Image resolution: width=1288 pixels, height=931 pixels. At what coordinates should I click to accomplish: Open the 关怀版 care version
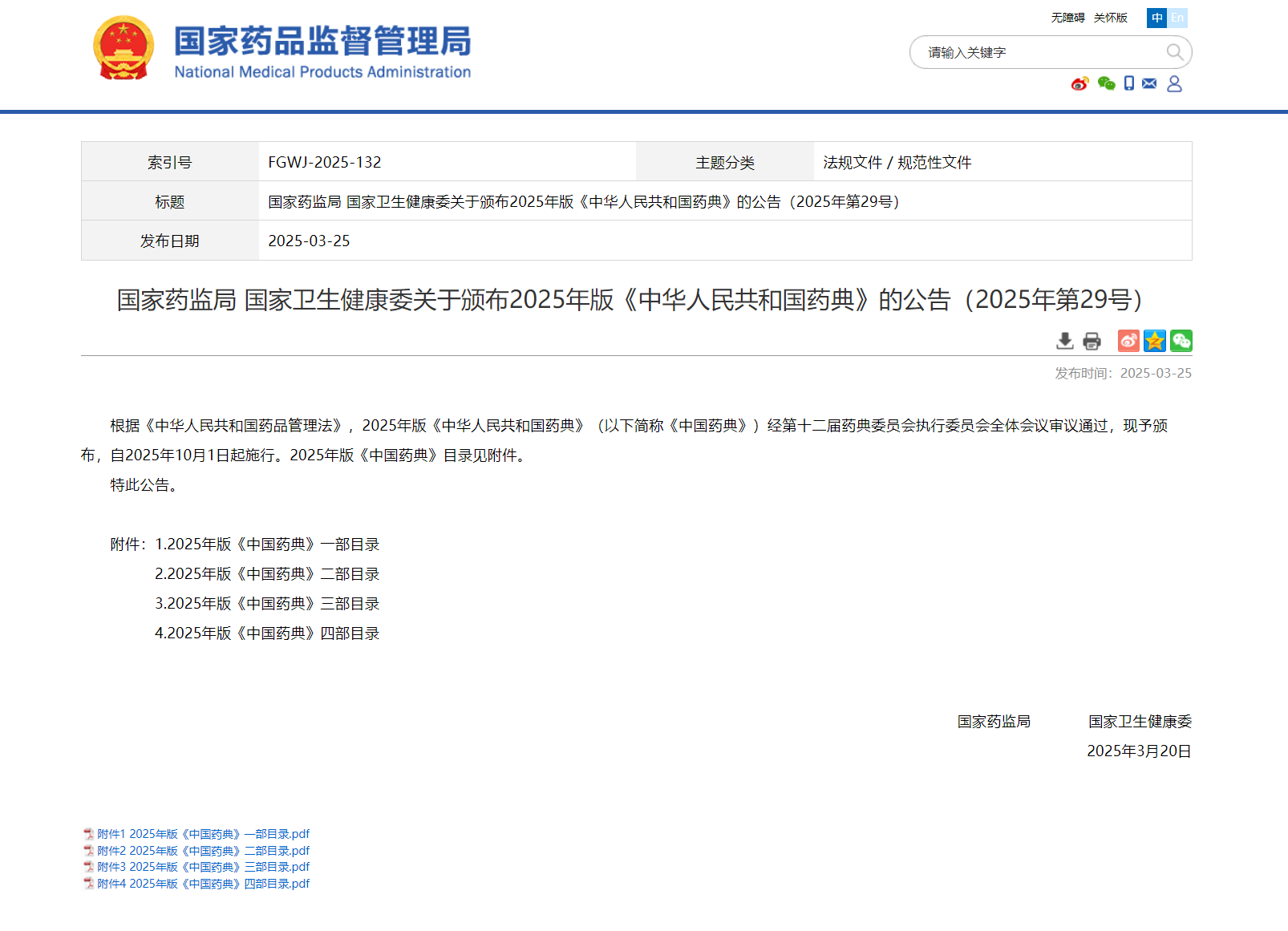click(1110, 18)
